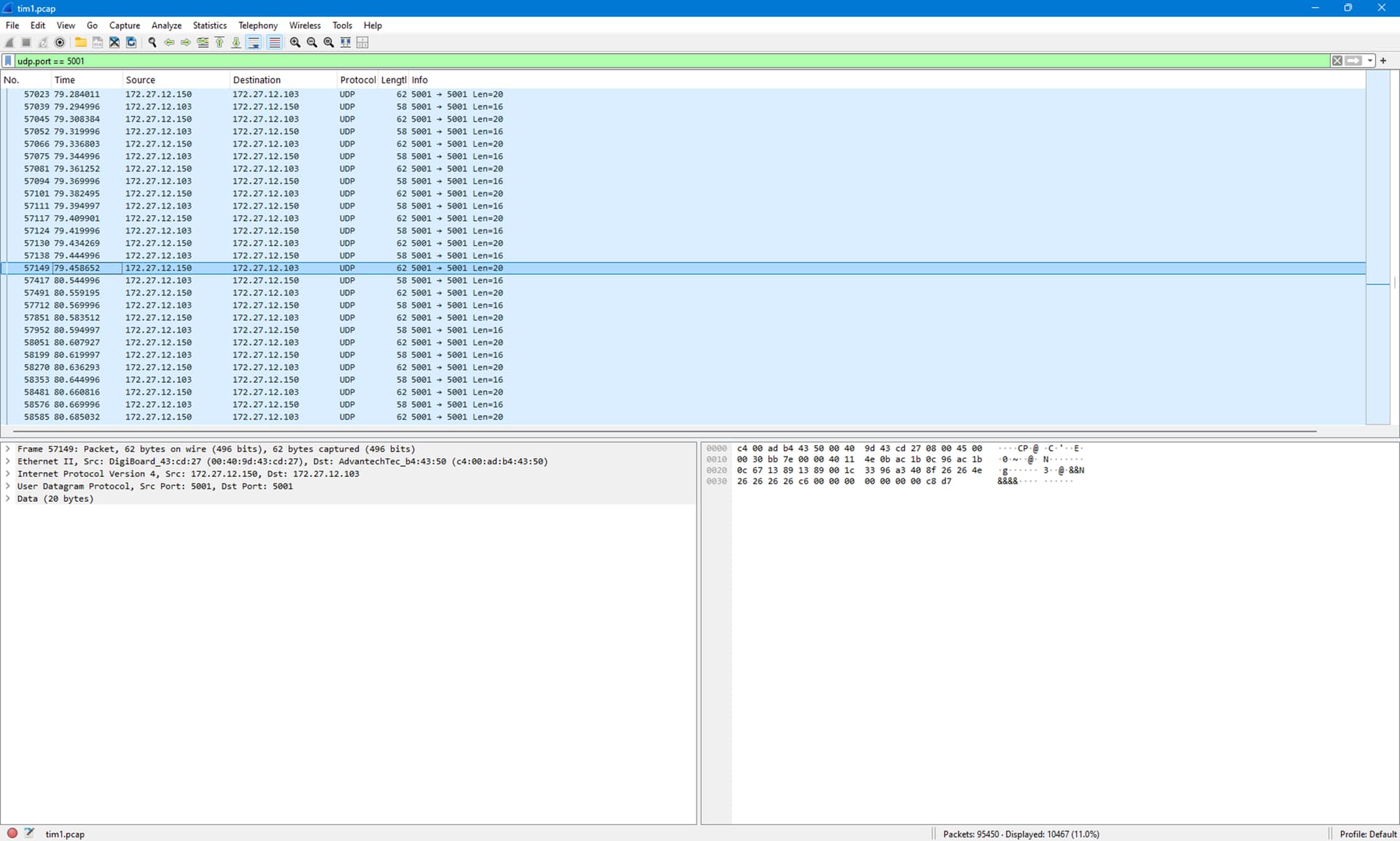
Task: Zoom in on packet text
Action: [295, 42]
